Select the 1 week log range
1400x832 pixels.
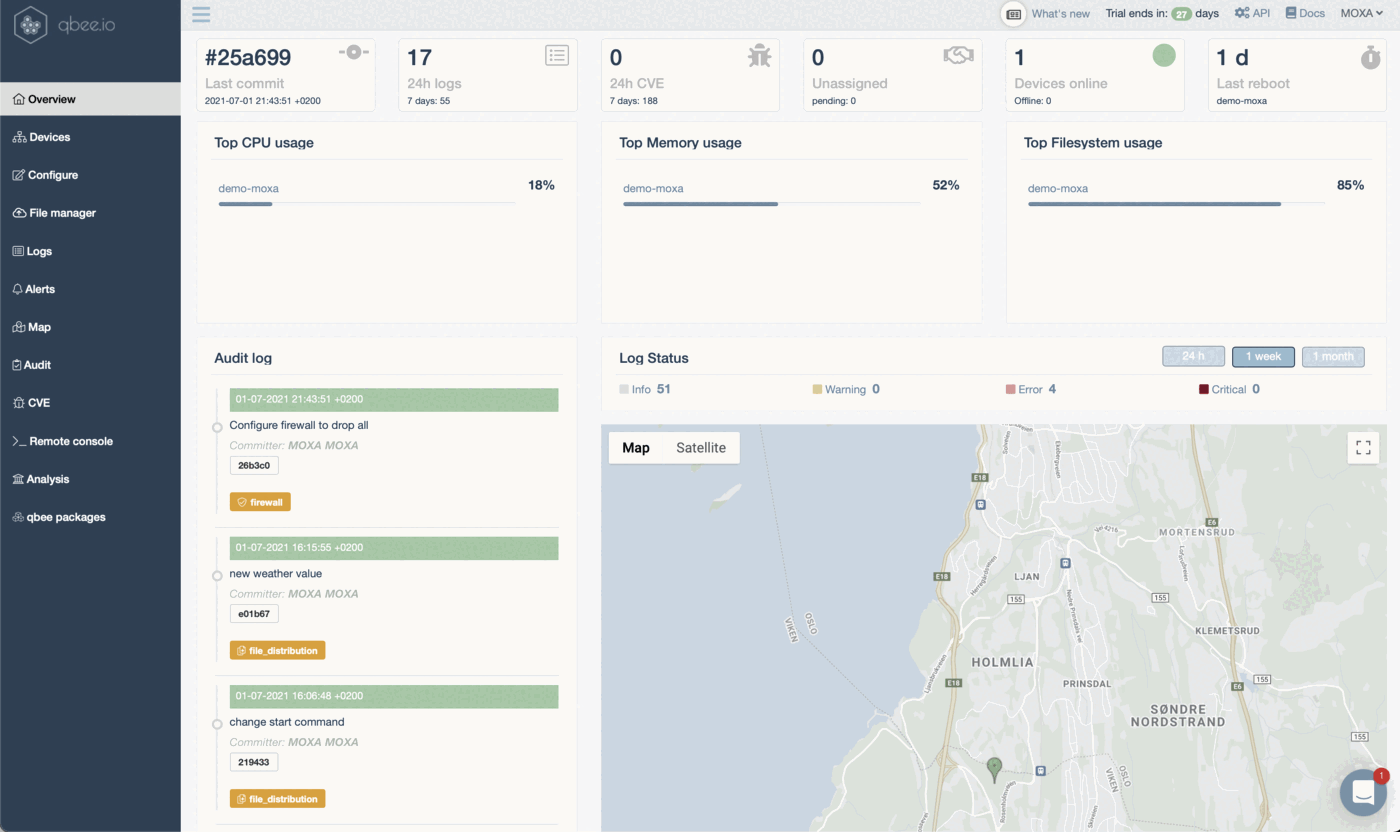(x=1263, y=357)
